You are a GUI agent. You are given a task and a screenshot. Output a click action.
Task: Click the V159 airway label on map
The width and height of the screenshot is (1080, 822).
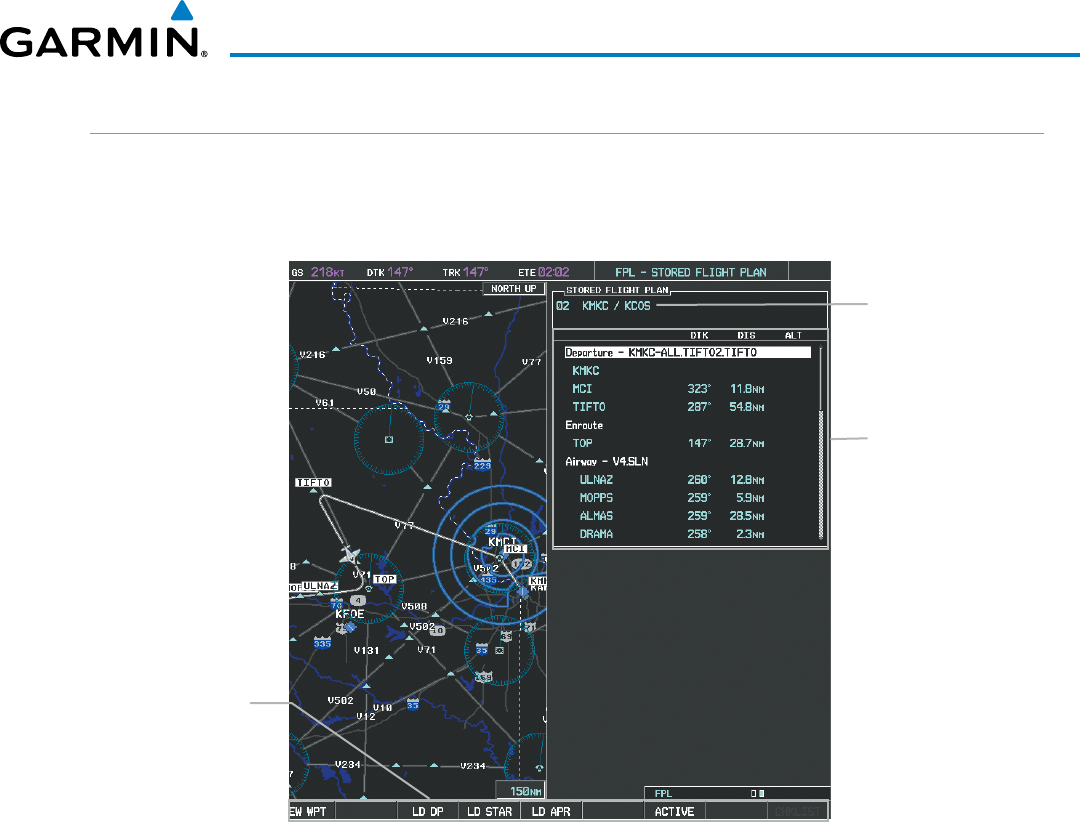[439, 360]
